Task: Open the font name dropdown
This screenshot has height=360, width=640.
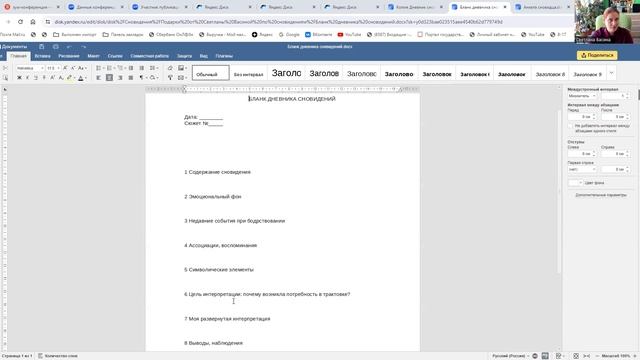Action: [42, 68]
